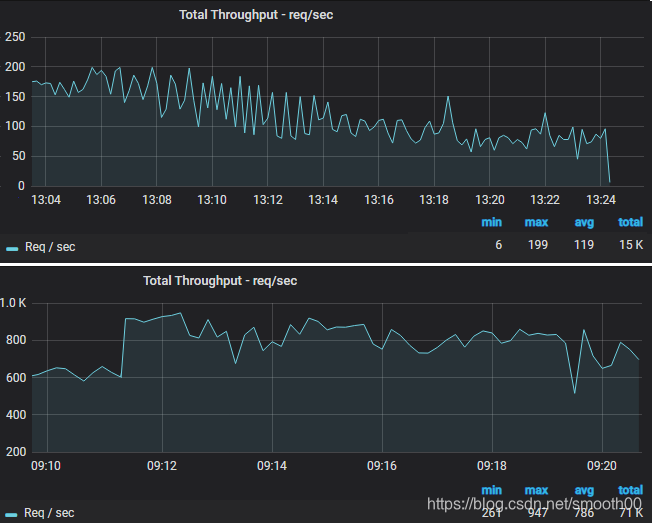Toggle the 'Req / sec' series in the upper legend
Viewport: 652px width, 523px height.
pyautogui.click(x=50, y=247)
